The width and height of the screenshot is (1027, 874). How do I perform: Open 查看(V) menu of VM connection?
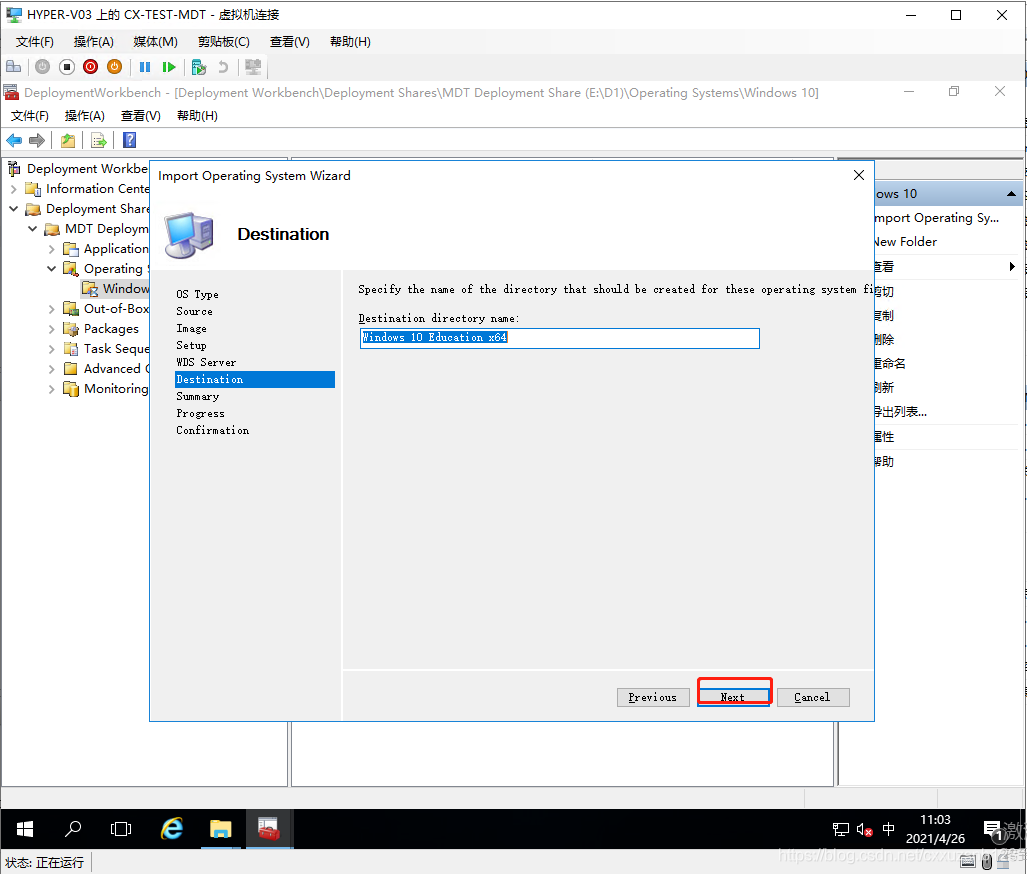coord(289,42)
